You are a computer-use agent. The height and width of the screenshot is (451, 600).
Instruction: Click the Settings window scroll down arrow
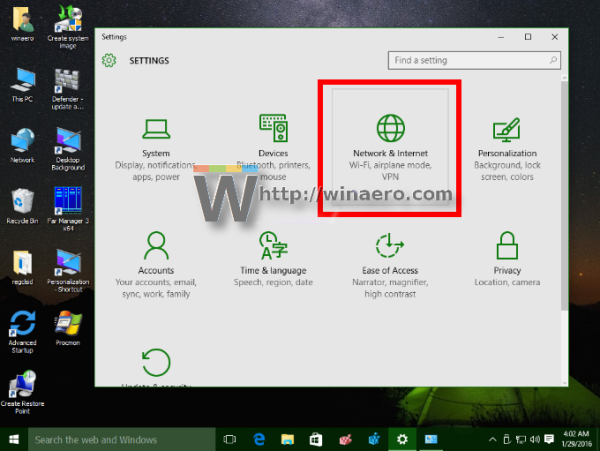pos(564,383)
